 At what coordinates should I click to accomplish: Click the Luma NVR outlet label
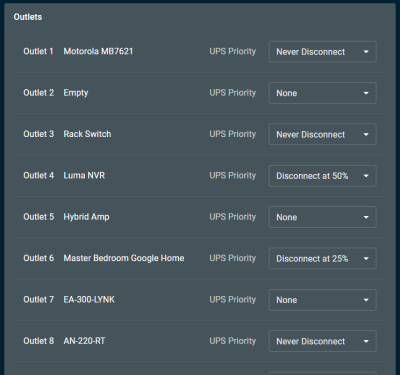coord(84,175)
